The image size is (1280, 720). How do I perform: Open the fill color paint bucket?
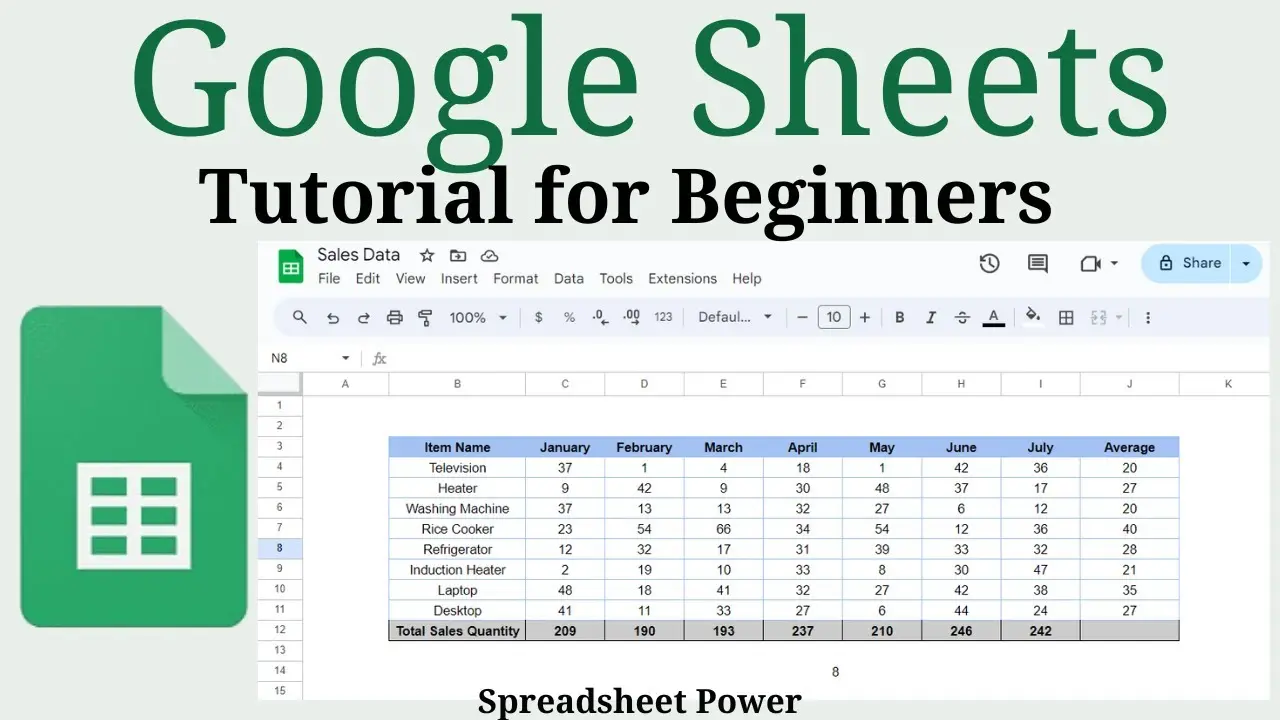tap(1033, 317)
